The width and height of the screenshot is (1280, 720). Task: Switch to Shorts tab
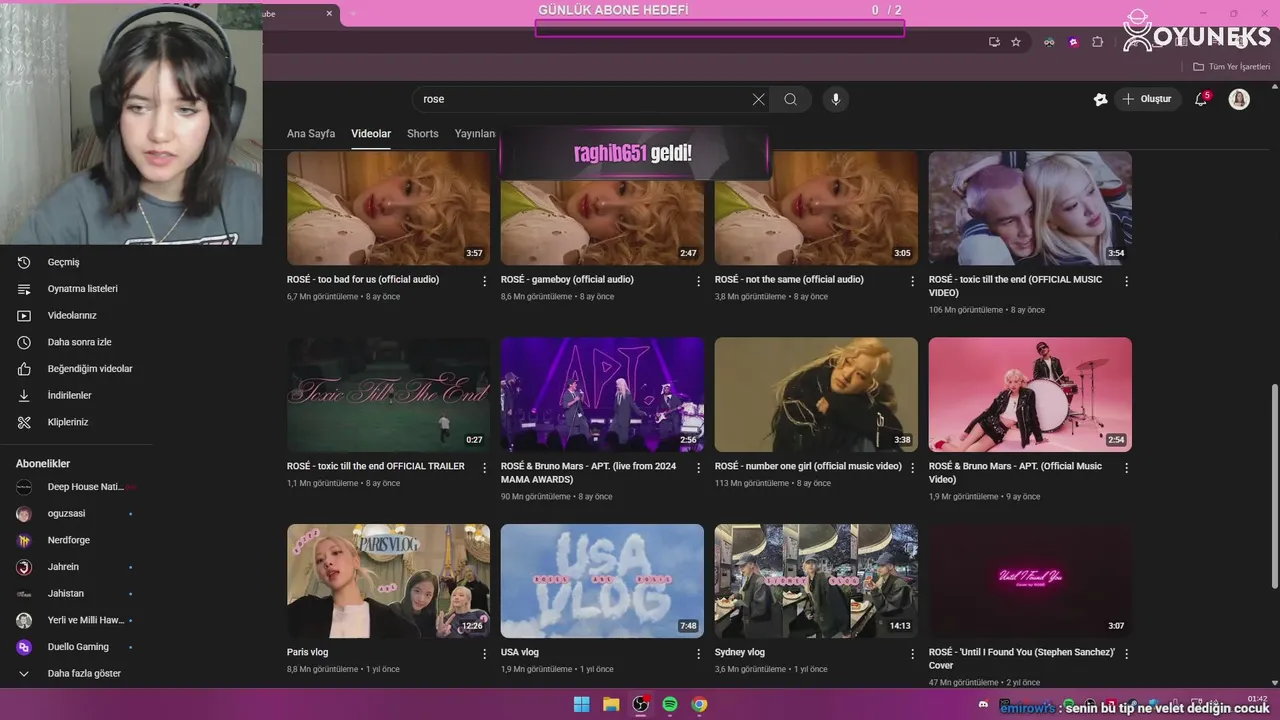coord(423,134)
